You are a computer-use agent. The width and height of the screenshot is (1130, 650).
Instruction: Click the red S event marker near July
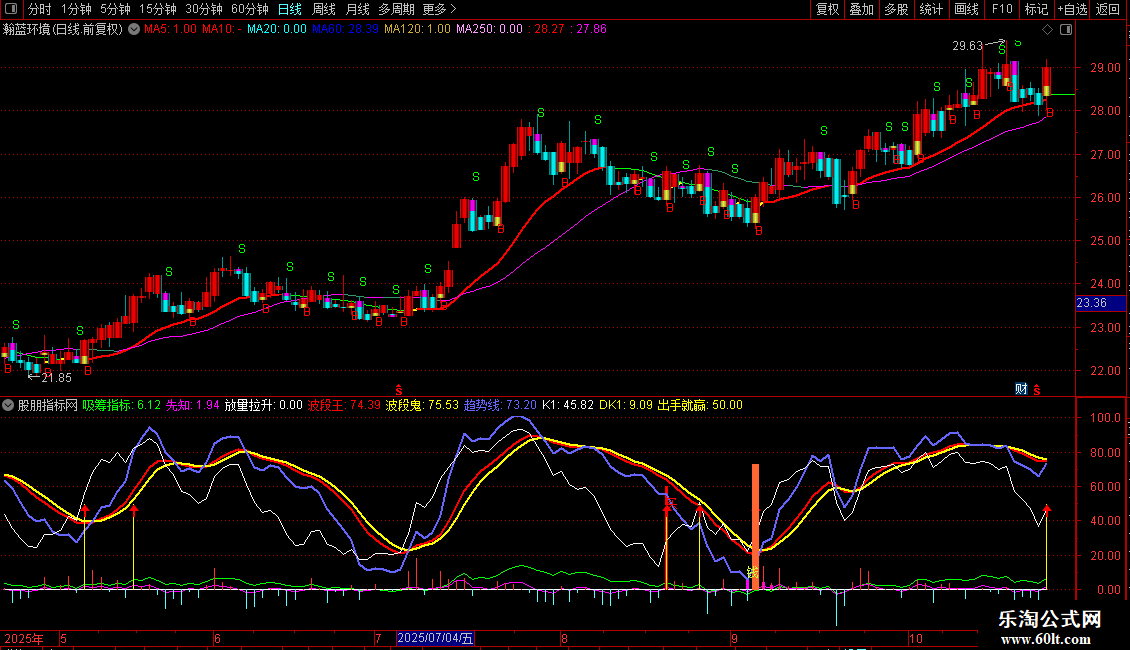pos(399,390)
